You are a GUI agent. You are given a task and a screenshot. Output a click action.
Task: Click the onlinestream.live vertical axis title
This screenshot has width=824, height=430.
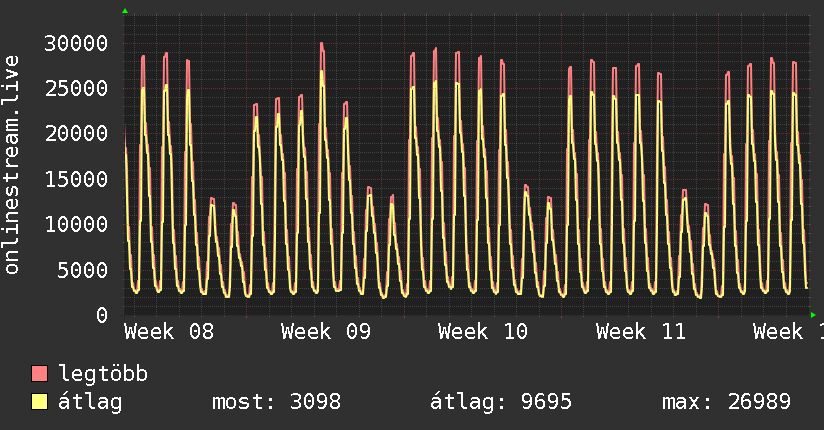coord(11,165)
